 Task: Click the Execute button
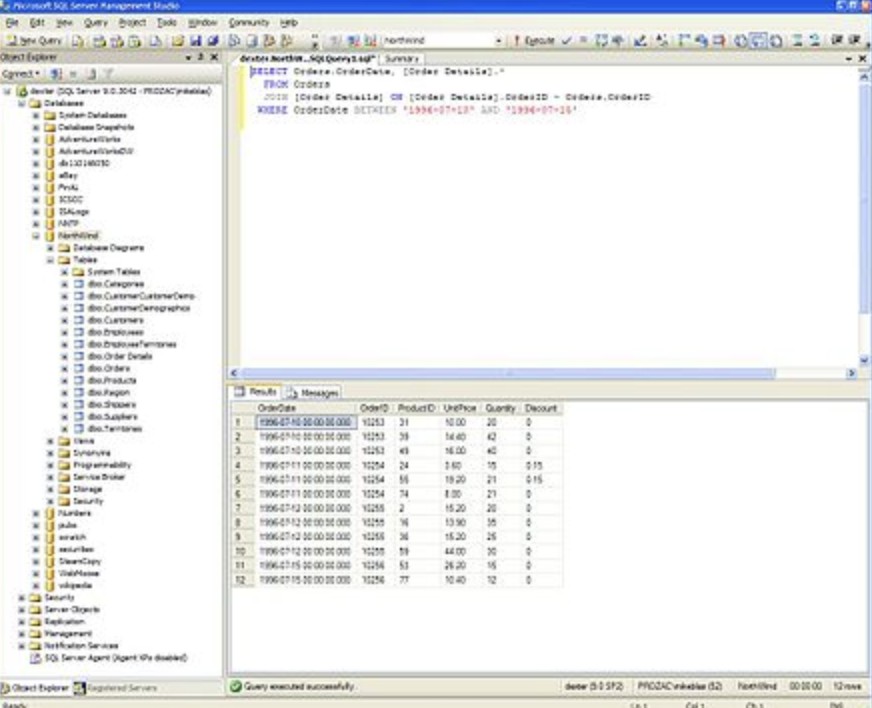534,40
